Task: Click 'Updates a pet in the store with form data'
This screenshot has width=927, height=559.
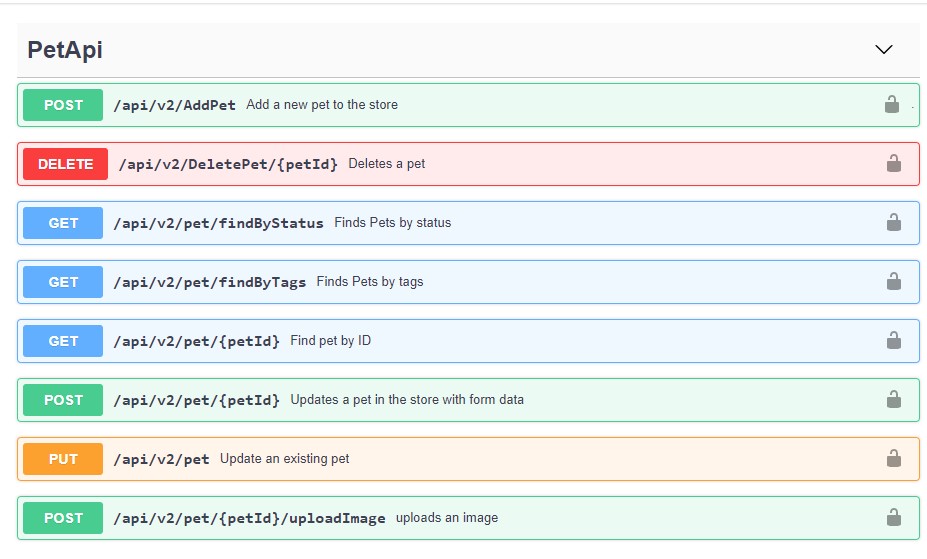Action: click(x=407, y=400)
